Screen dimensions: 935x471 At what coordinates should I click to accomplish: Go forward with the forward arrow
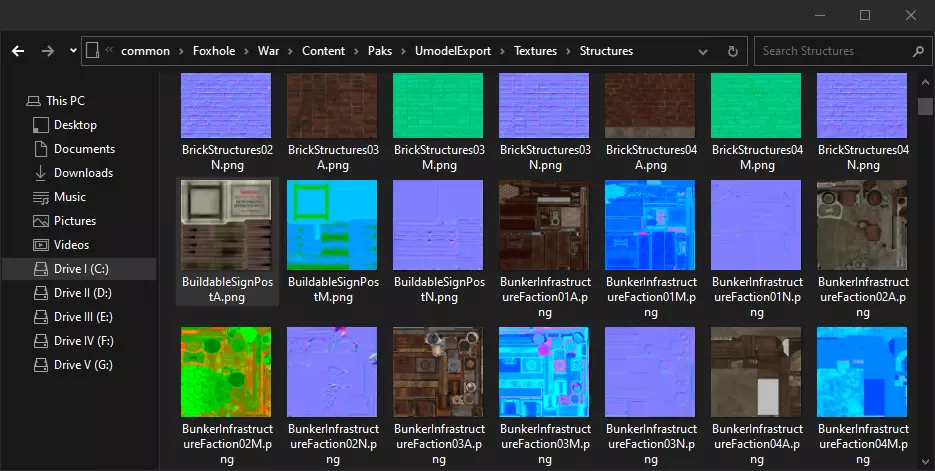[x=48, y=51]
